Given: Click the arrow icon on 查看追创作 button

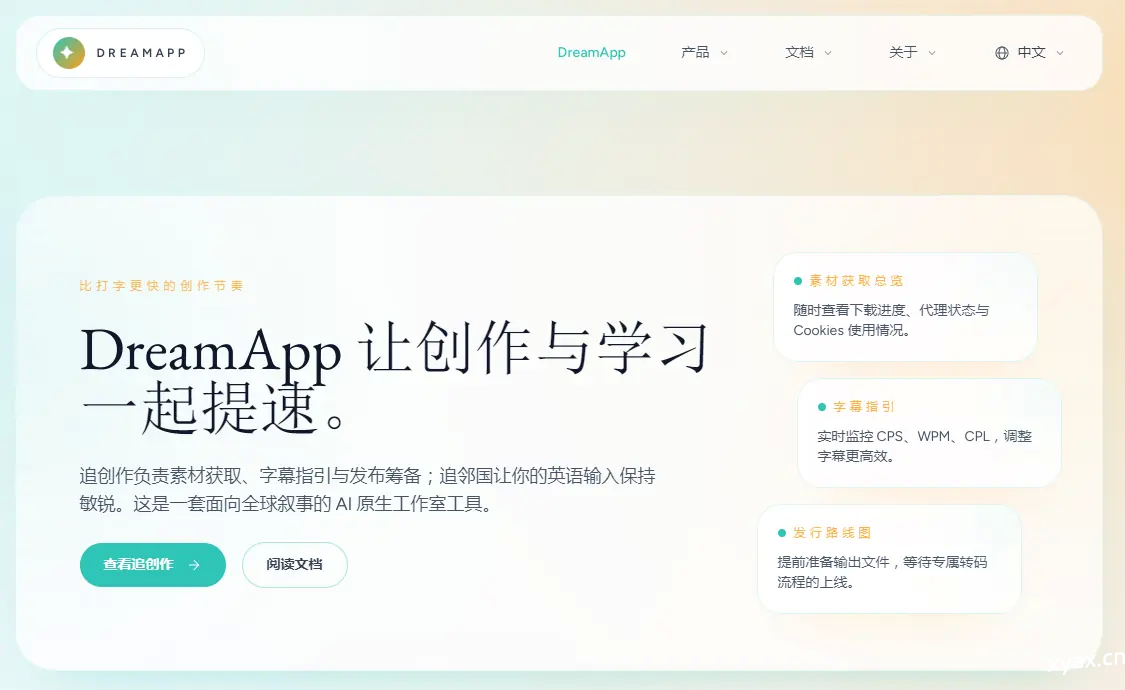Looking at the screenshot, I should tap(194, 565).
